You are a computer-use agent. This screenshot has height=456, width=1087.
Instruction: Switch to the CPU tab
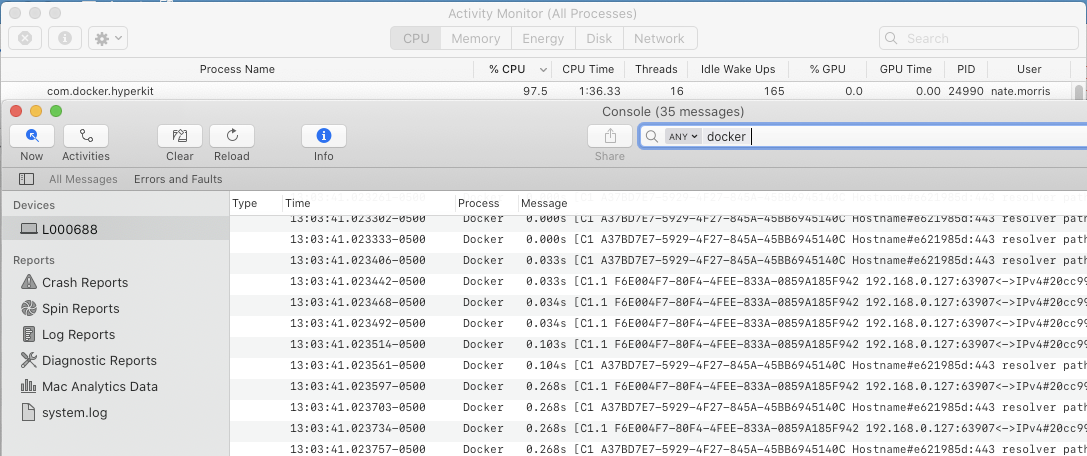(x=416, y=38)
